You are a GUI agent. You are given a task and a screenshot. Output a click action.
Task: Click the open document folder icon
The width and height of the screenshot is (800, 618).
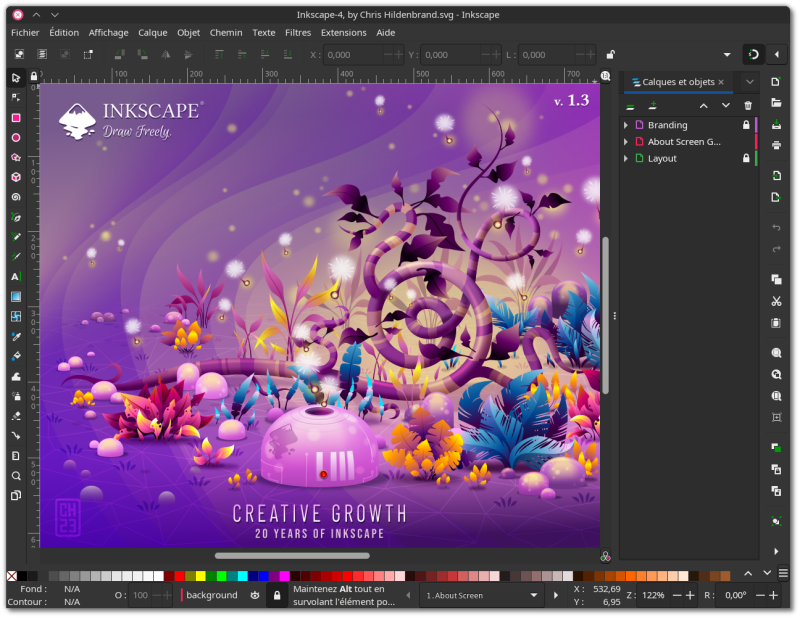776,103
